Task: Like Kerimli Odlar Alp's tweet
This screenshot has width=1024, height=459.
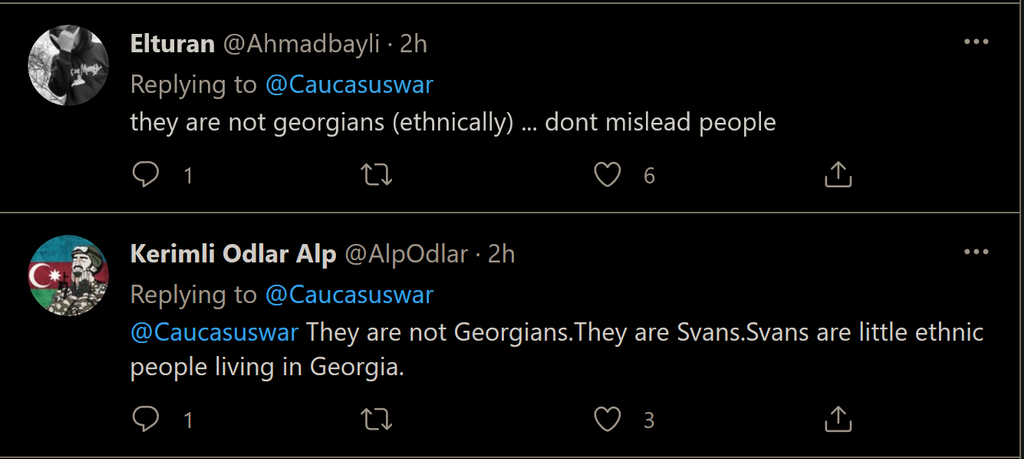Action: click(x=607, y=419)
